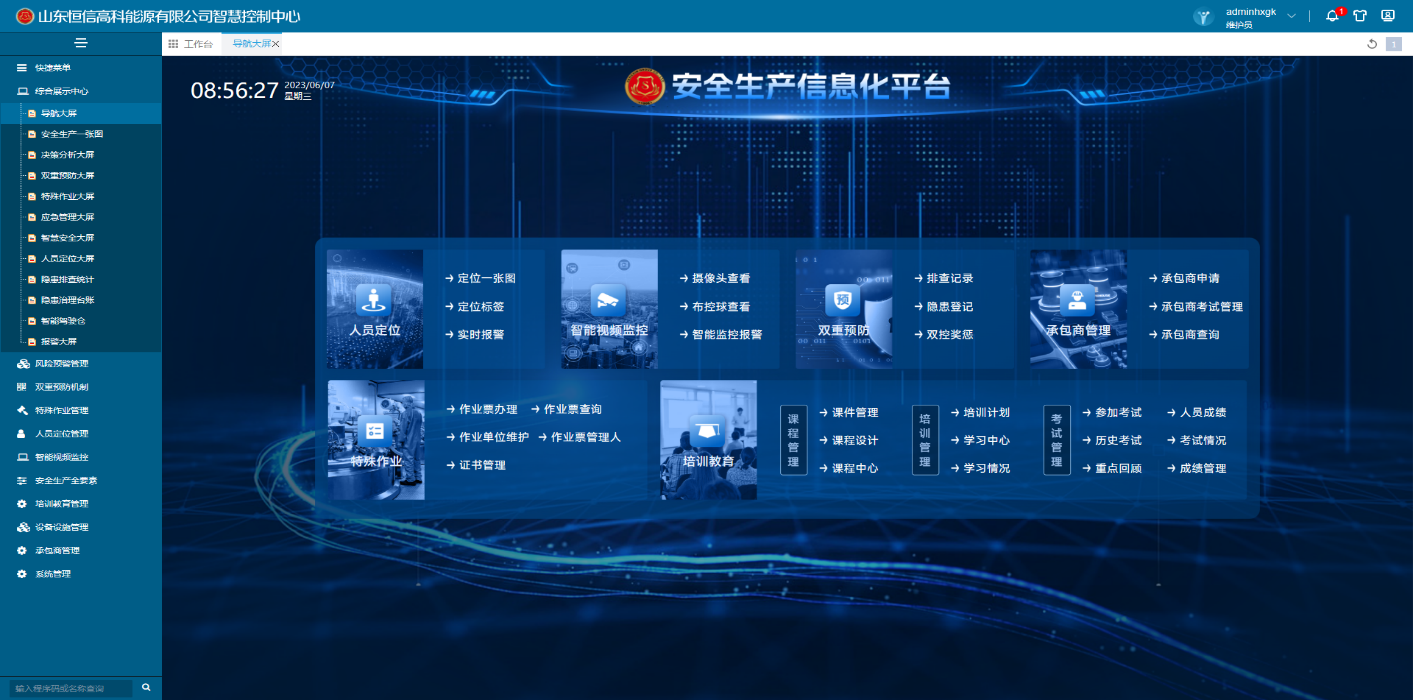
Task: Click the program code search input field
Action: tap(70, 688)
